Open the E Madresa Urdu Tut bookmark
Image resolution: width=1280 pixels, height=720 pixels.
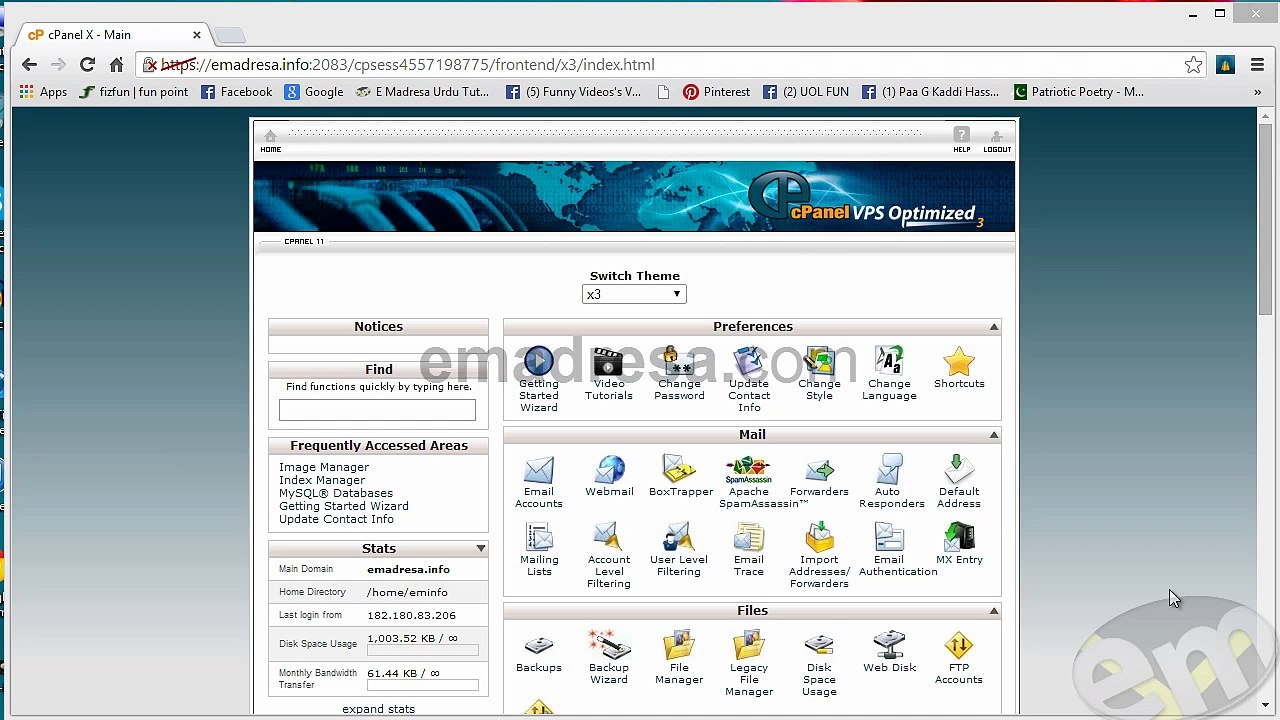click(422, 92)
